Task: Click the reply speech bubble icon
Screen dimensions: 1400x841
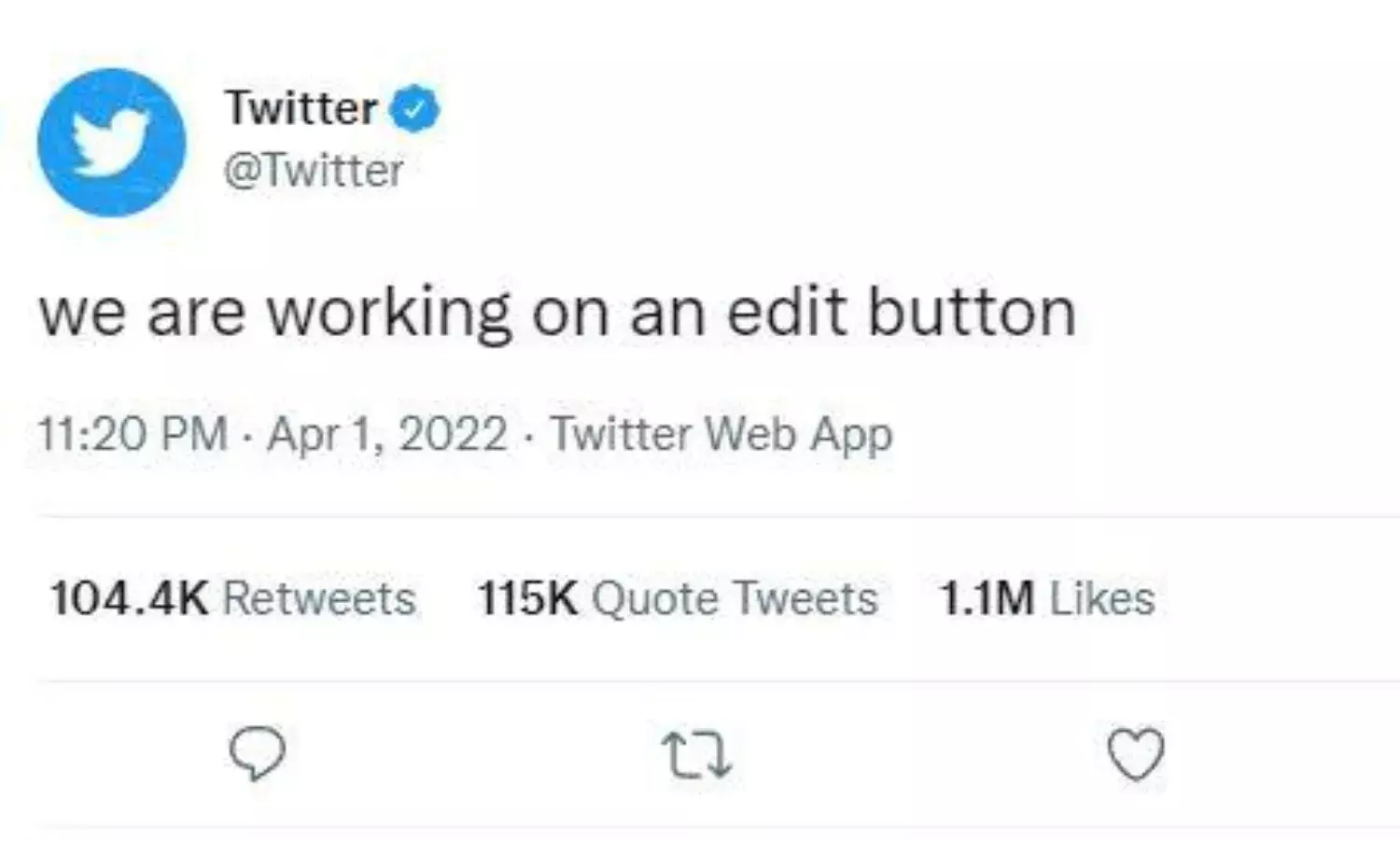Action: pos(257,752)
